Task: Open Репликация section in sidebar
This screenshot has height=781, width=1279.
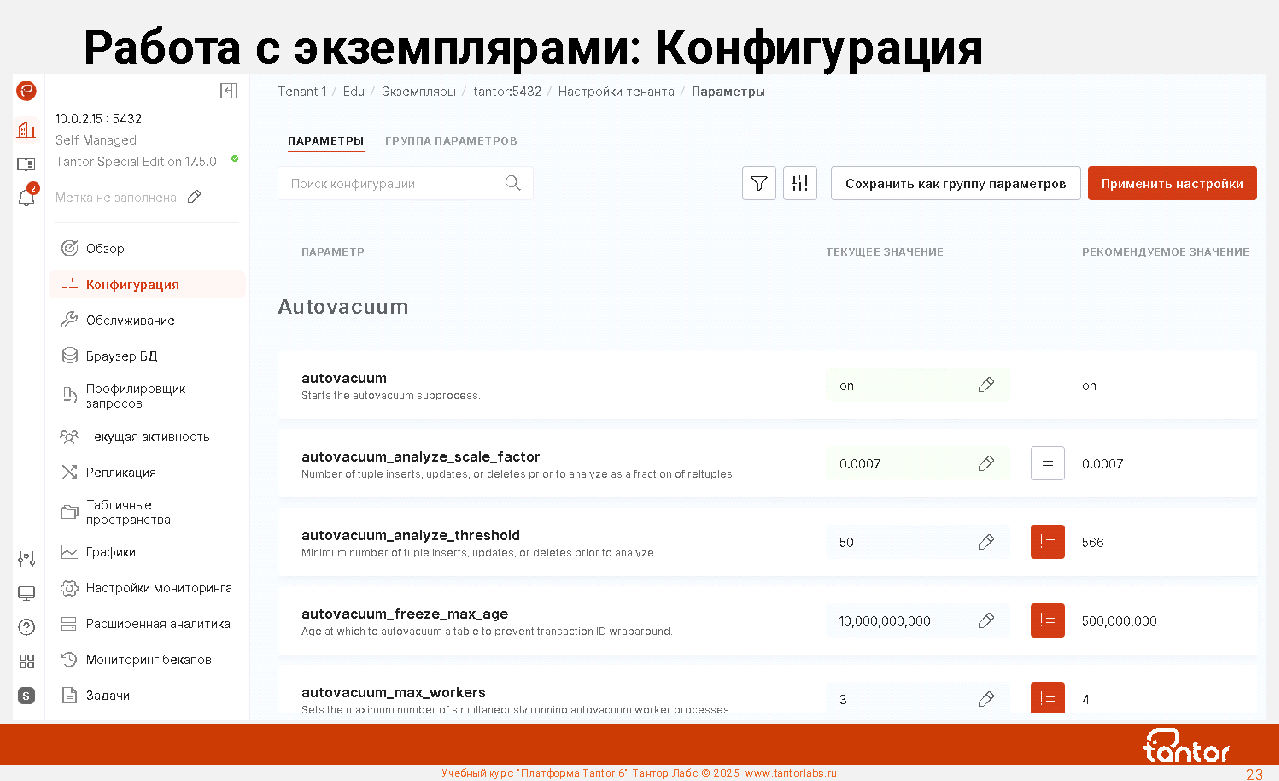Action: (120, 472)
